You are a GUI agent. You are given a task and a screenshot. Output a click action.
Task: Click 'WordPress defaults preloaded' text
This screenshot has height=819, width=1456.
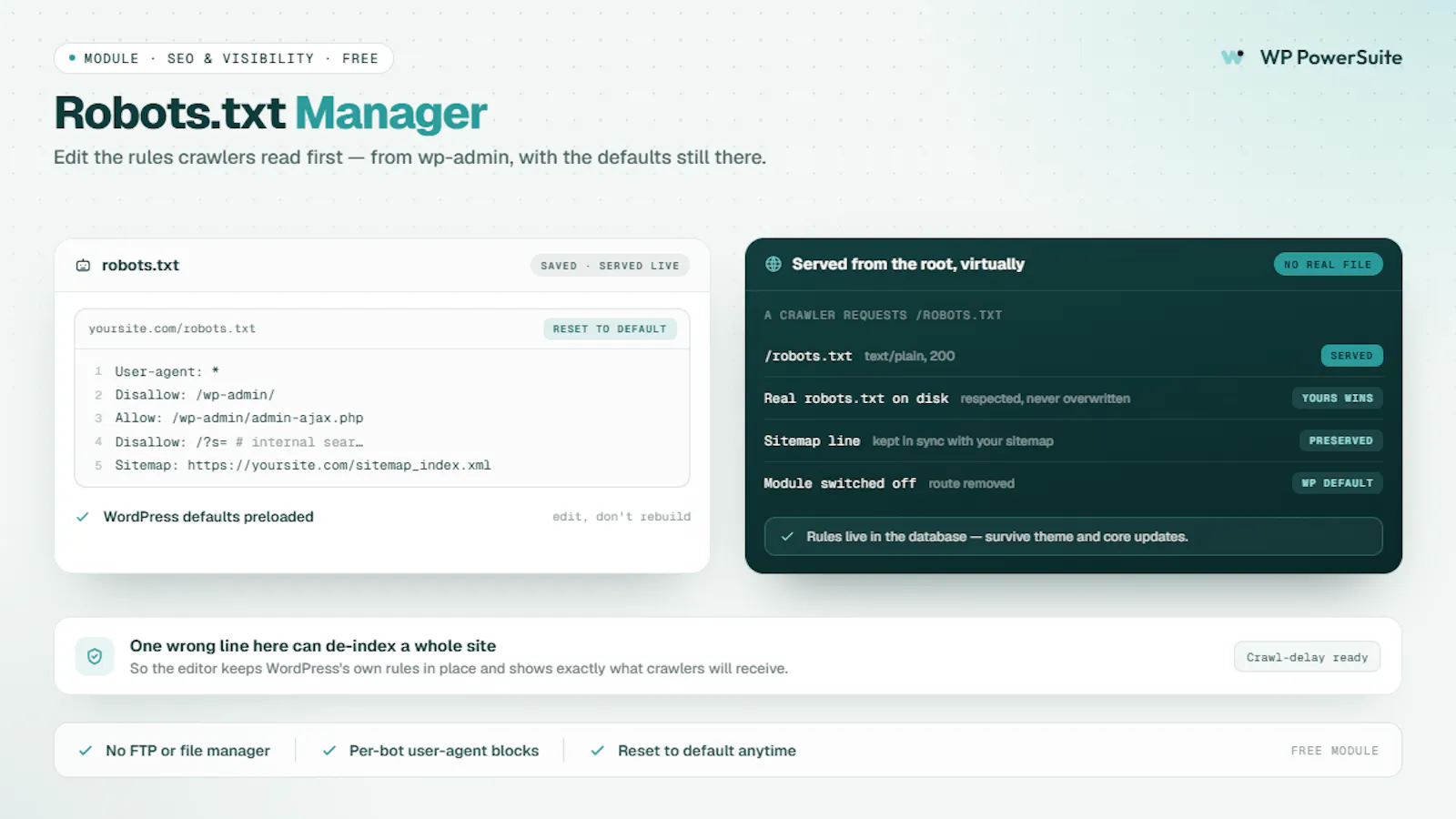pyautogui.click(x=208, y=517)
